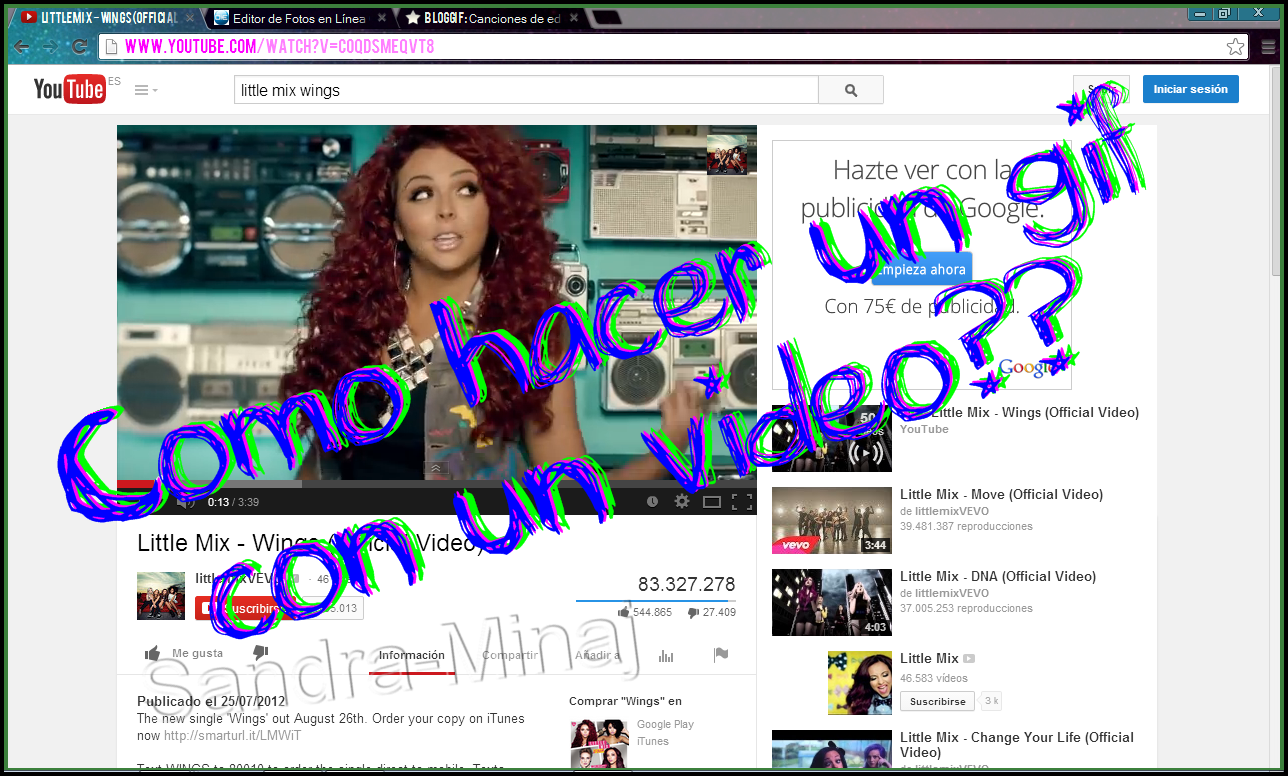Open a new browser tab
Screen dimensions: 1288x776
point(606,18)
